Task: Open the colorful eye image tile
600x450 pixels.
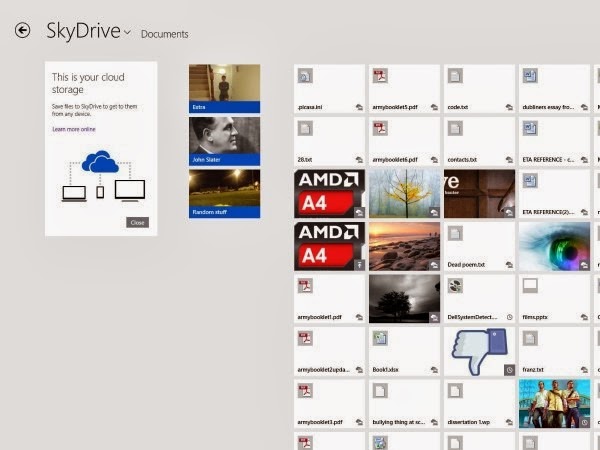Action: tap(554, 246)
